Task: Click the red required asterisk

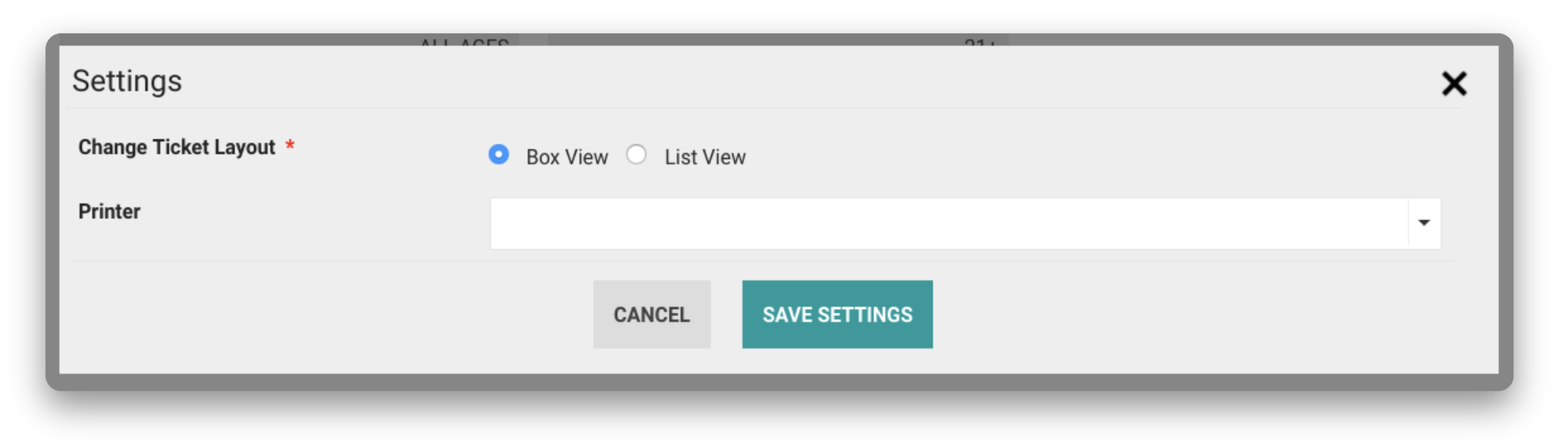Action: coord(290,145)
